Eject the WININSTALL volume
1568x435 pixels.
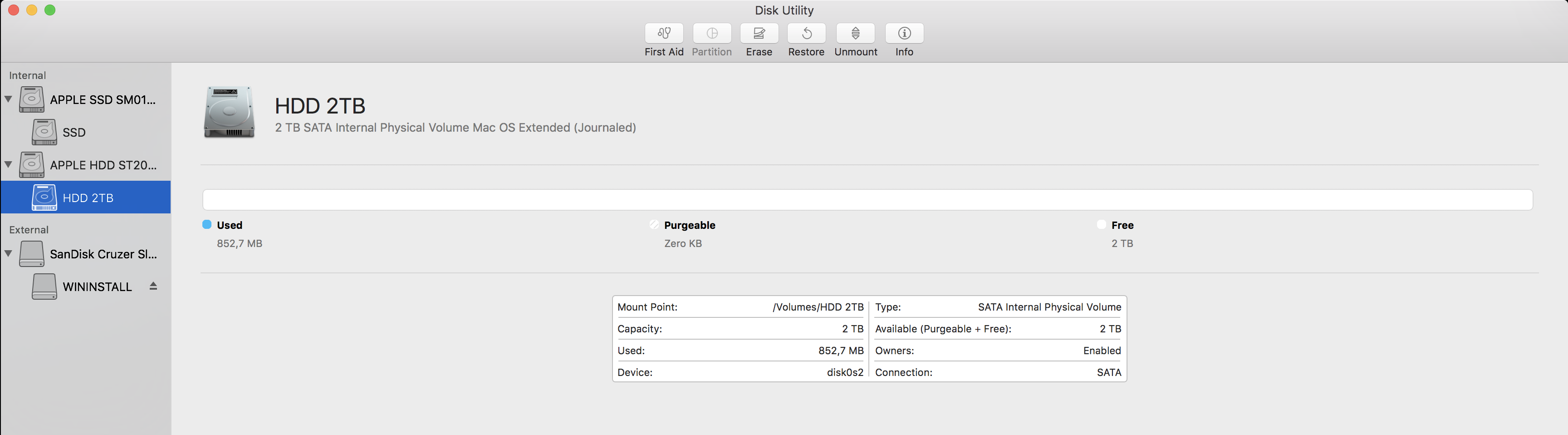coord(153,286)
